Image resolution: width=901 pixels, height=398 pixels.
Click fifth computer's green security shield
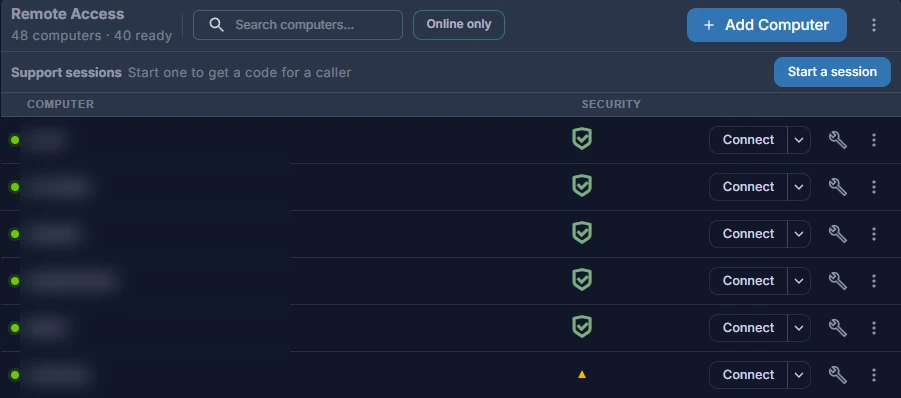pyautogui.click(x=582, y=327)
